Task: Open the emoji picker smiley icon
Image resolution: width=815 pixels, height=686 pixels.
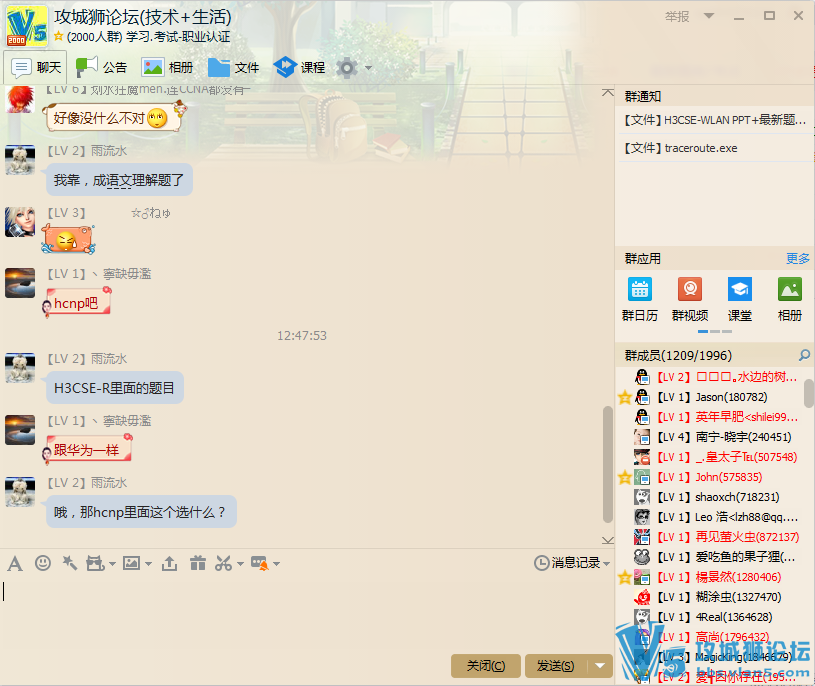Action: [42, 564]
